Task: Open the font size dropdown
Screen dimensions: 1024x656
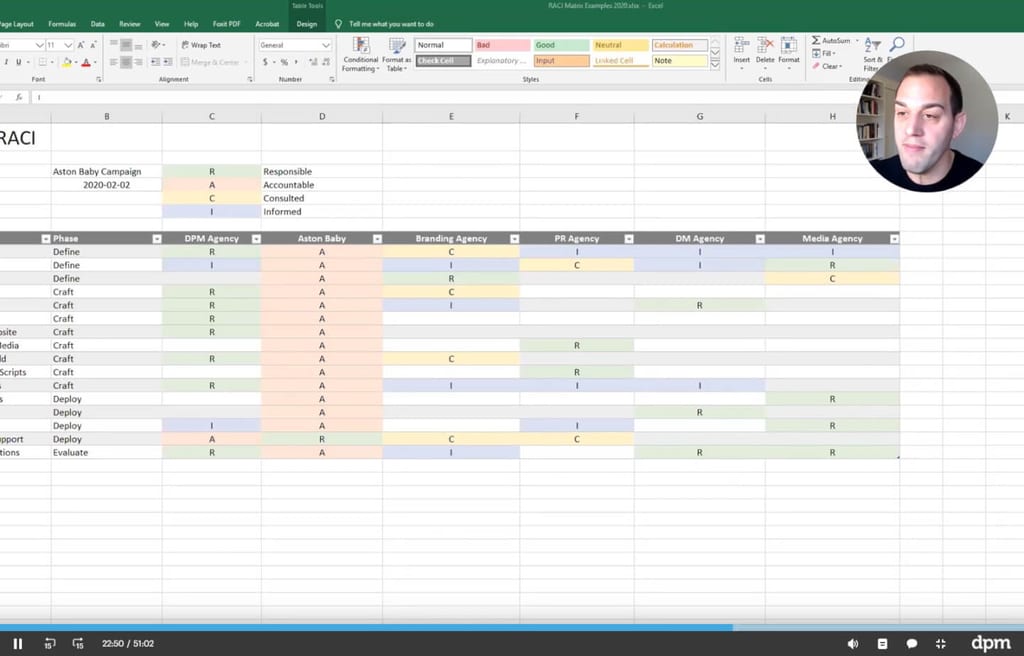Action: (x=68, y=45)
